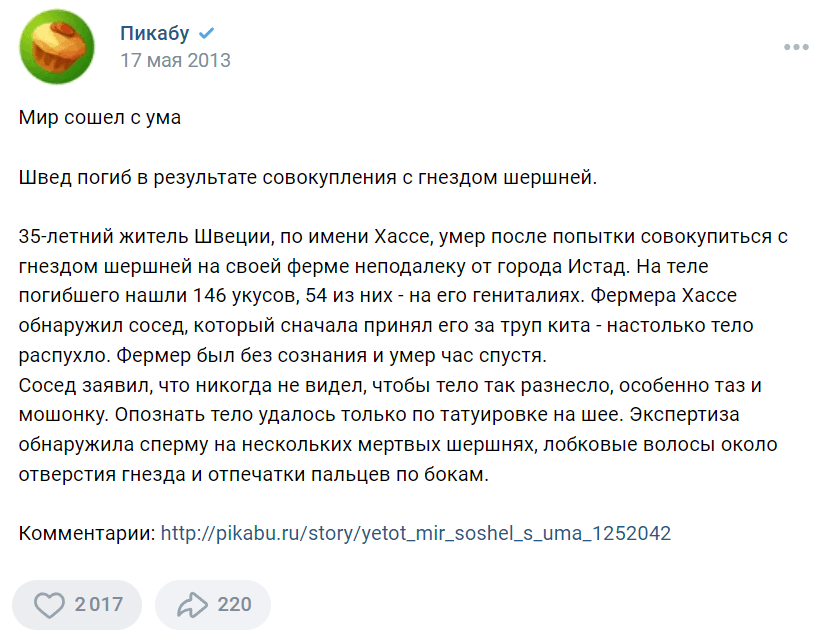Open the Пикабу community avatar

click(x=57, y=46)
